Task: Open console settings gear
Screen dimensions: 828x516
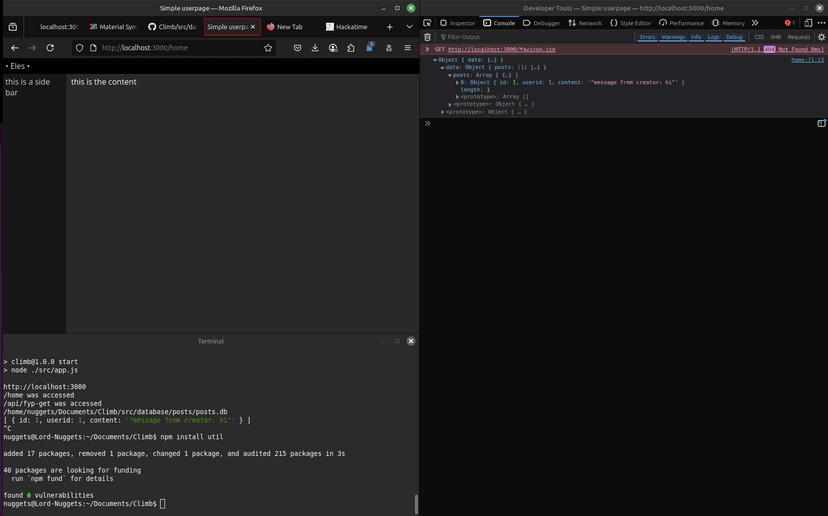Action: point(821,37)
